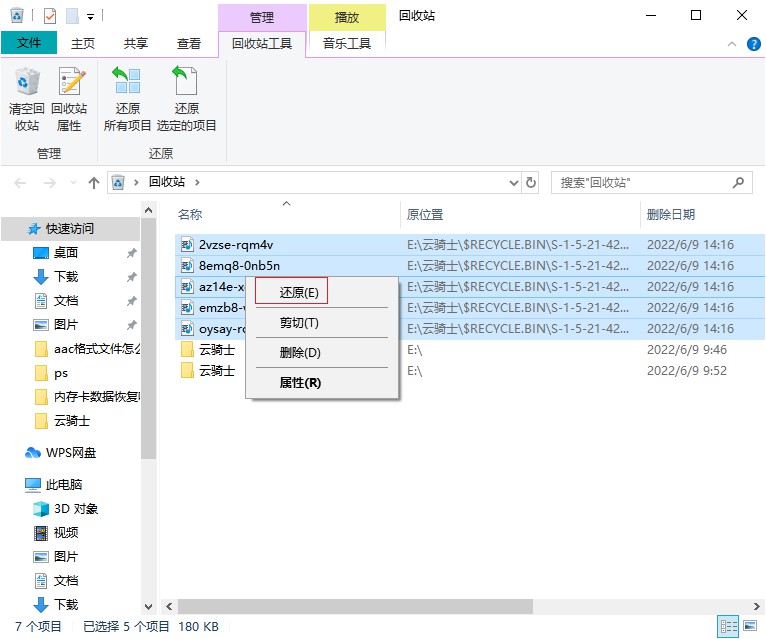
Task: Open 3D 对象 under This PC
Action: click(x=76, y=509)
